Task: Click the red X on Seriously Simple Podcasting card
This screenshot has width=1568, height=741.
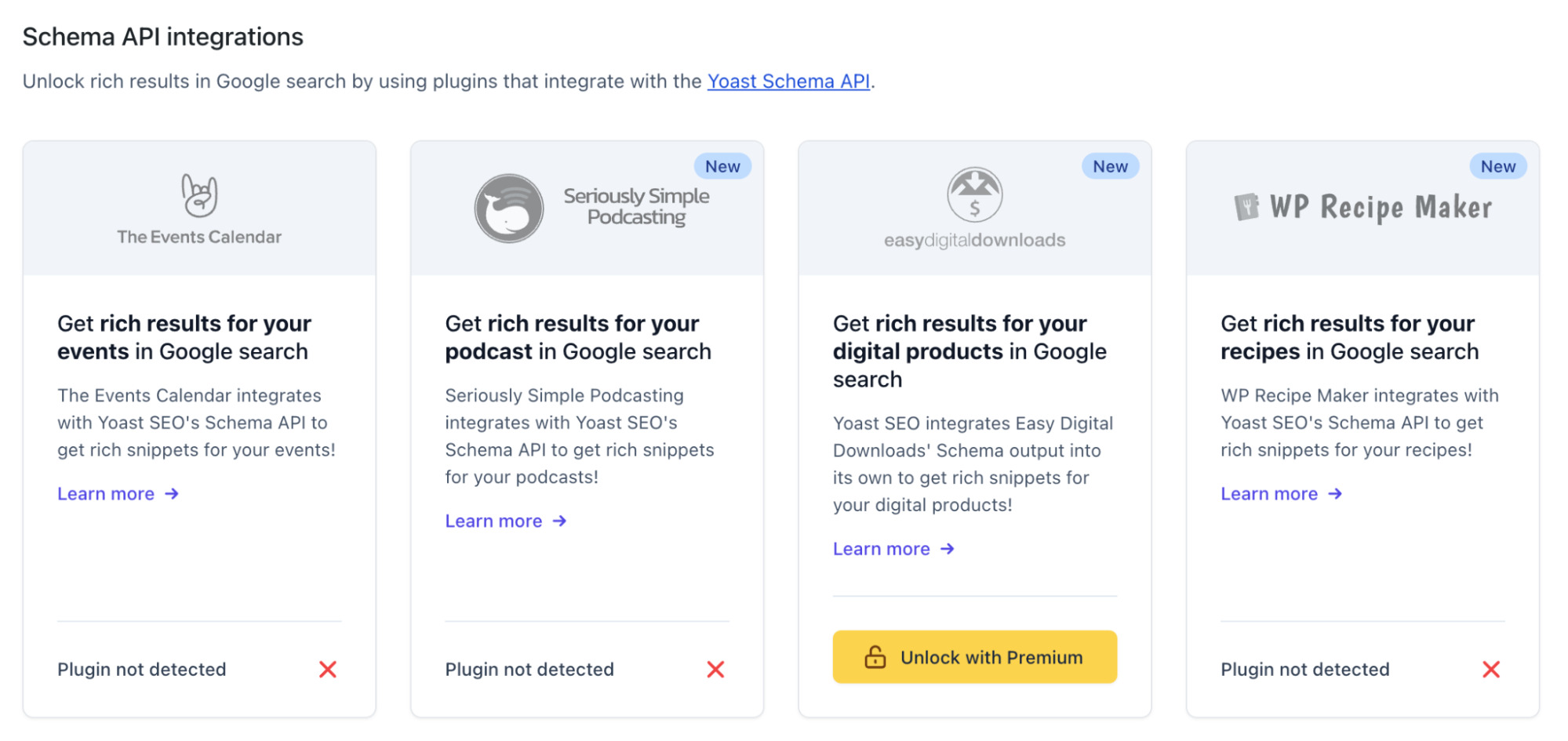Action: coord(715,669)
